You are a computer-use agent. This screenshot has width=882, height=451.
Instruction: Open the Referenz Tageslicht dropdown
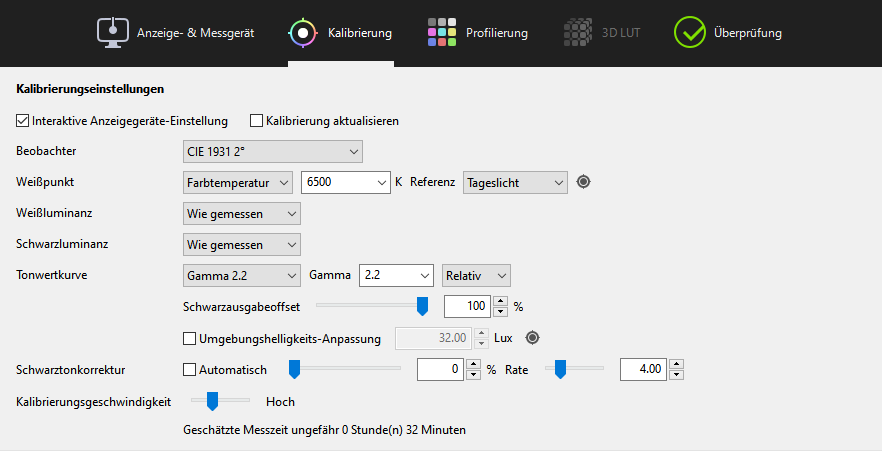click(x=515, y=183)
